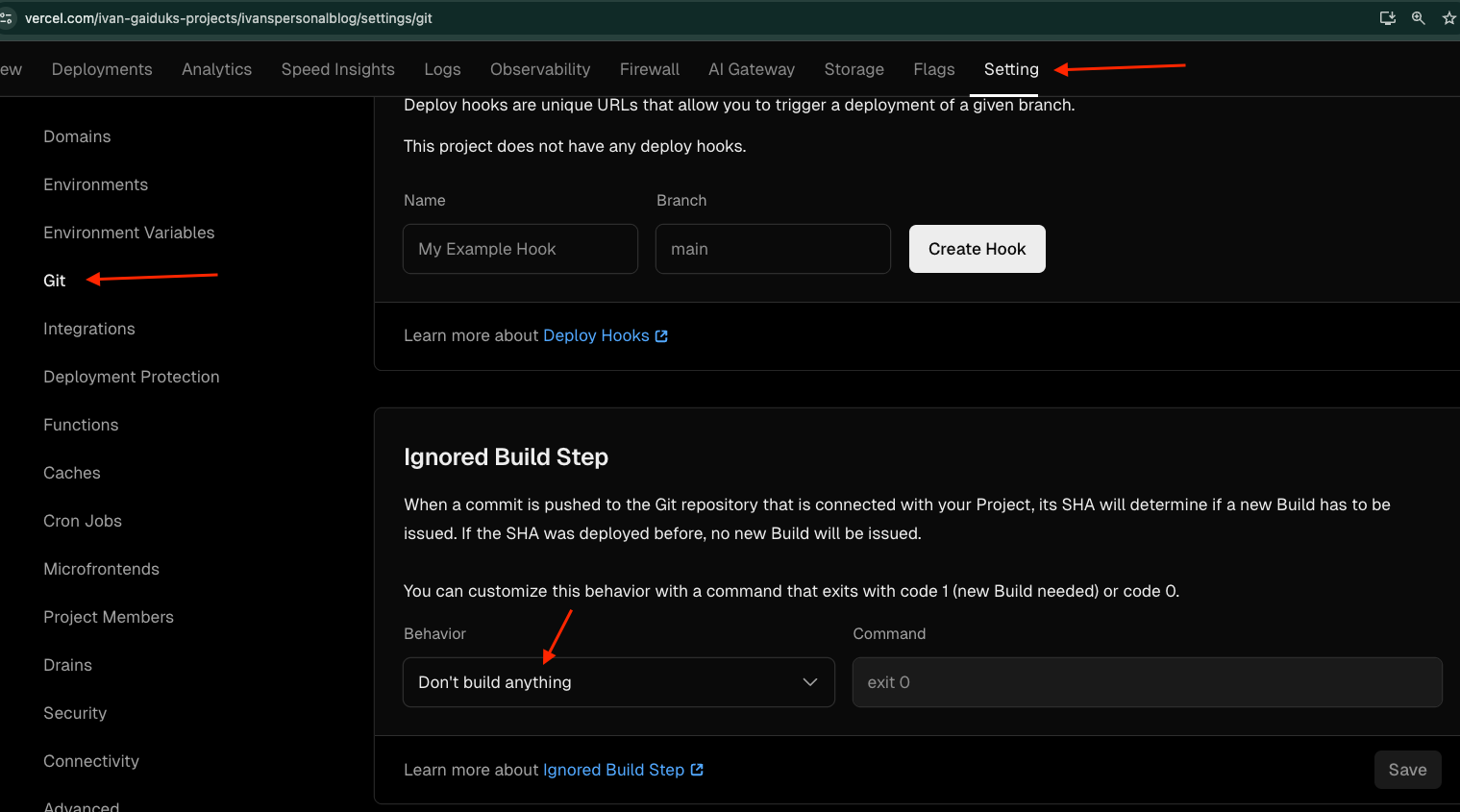This screenshot has width=1460, height=812.
Task: Select Git in the settings sidebar
Action: [54, 280]
